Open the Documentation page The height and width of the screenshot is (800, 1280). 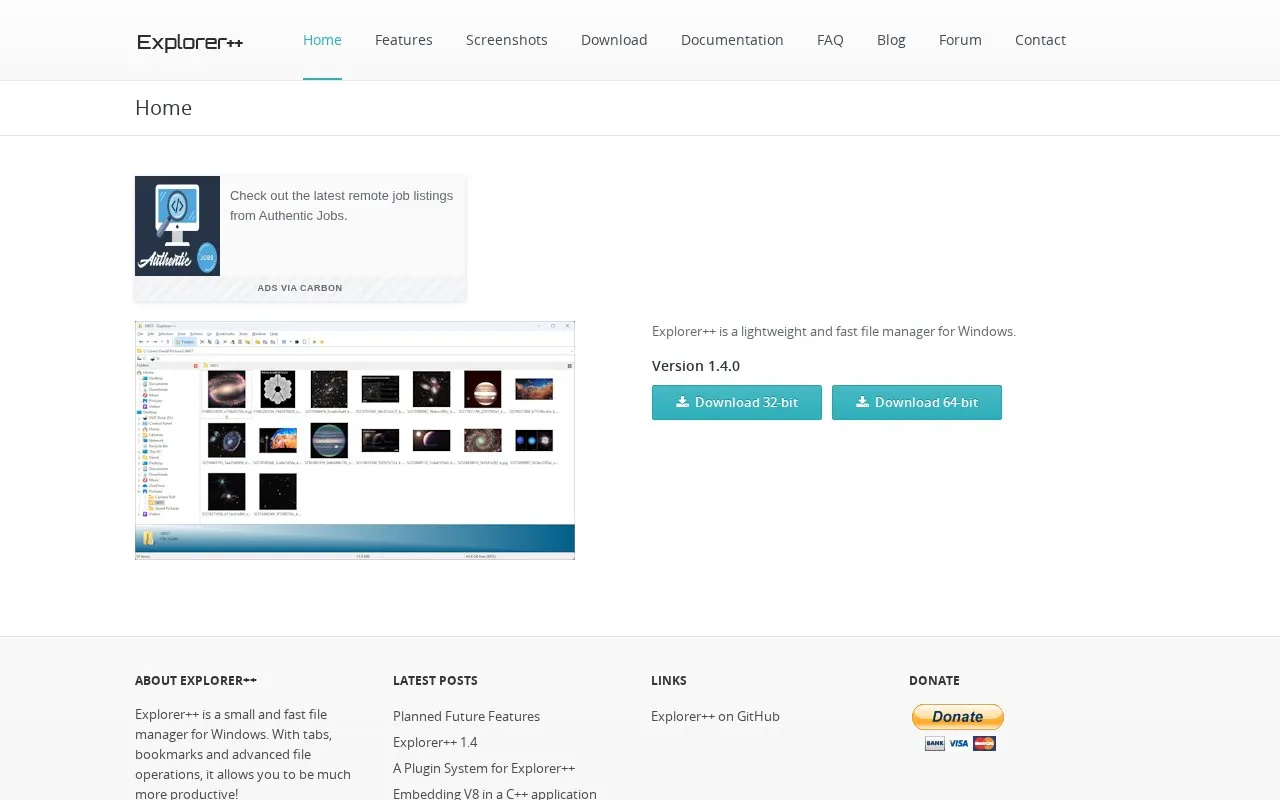click(732, 40)
